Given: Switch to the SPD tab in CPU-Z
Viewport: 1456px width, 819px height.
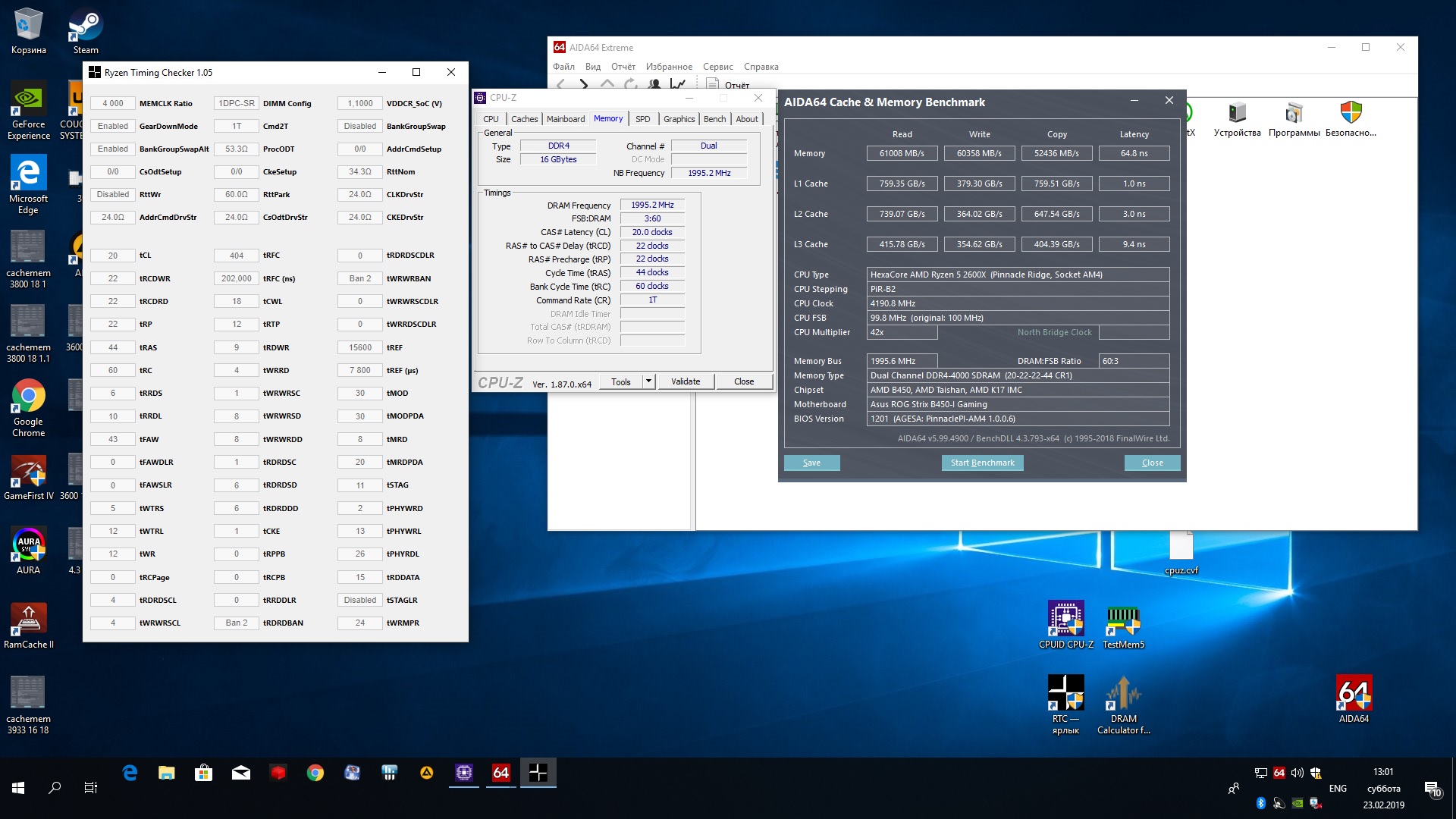Looking at the screenshot, I should click(642, 119).
